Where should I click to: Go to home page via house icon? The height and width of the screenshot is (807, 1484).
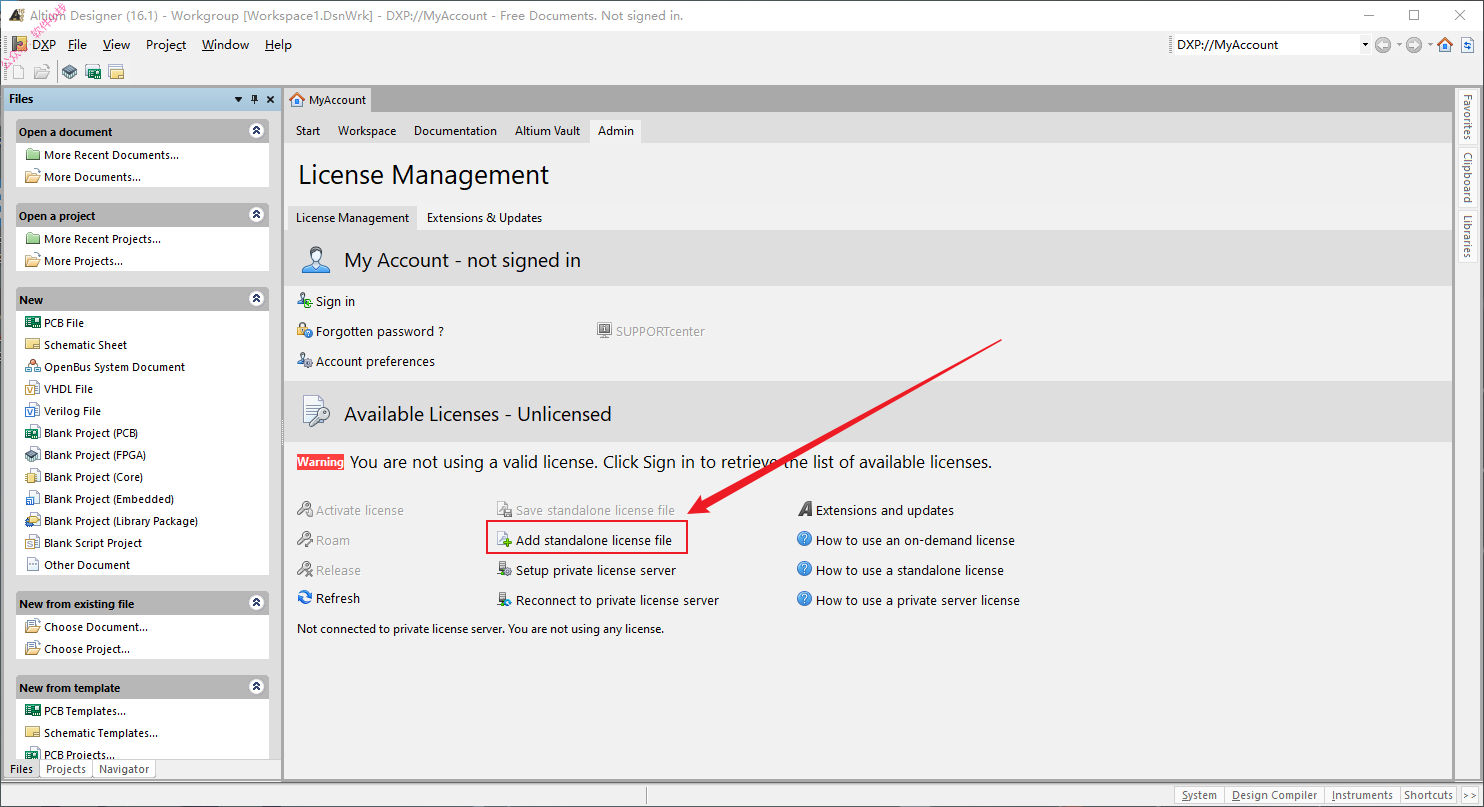click(1445, 45)
